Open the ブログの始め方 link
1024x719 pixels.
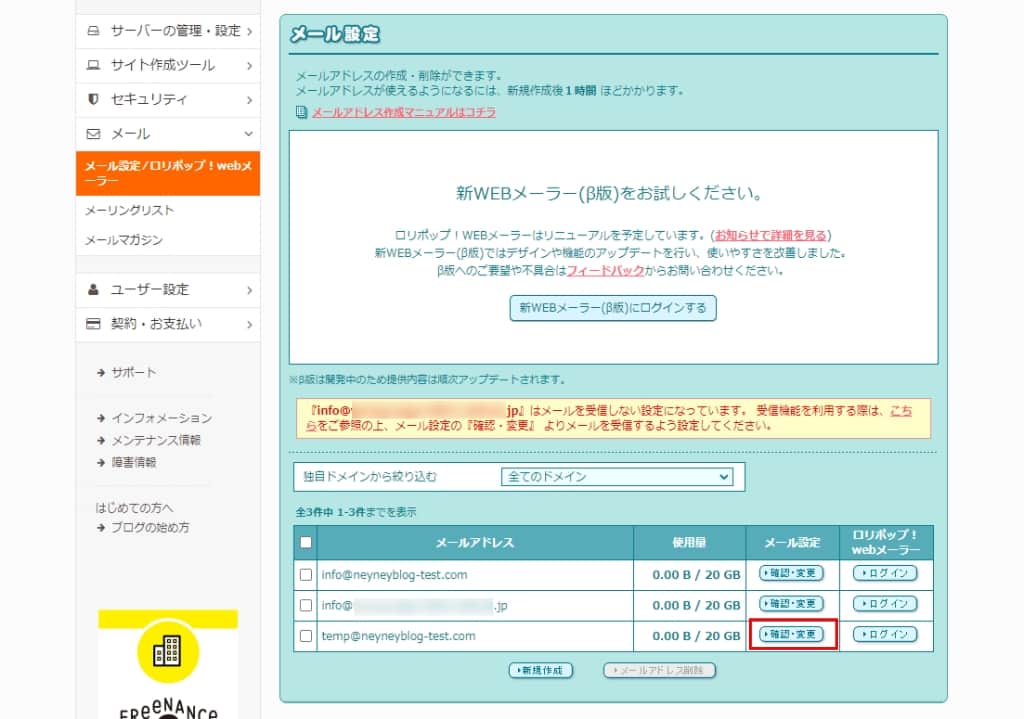150,528
